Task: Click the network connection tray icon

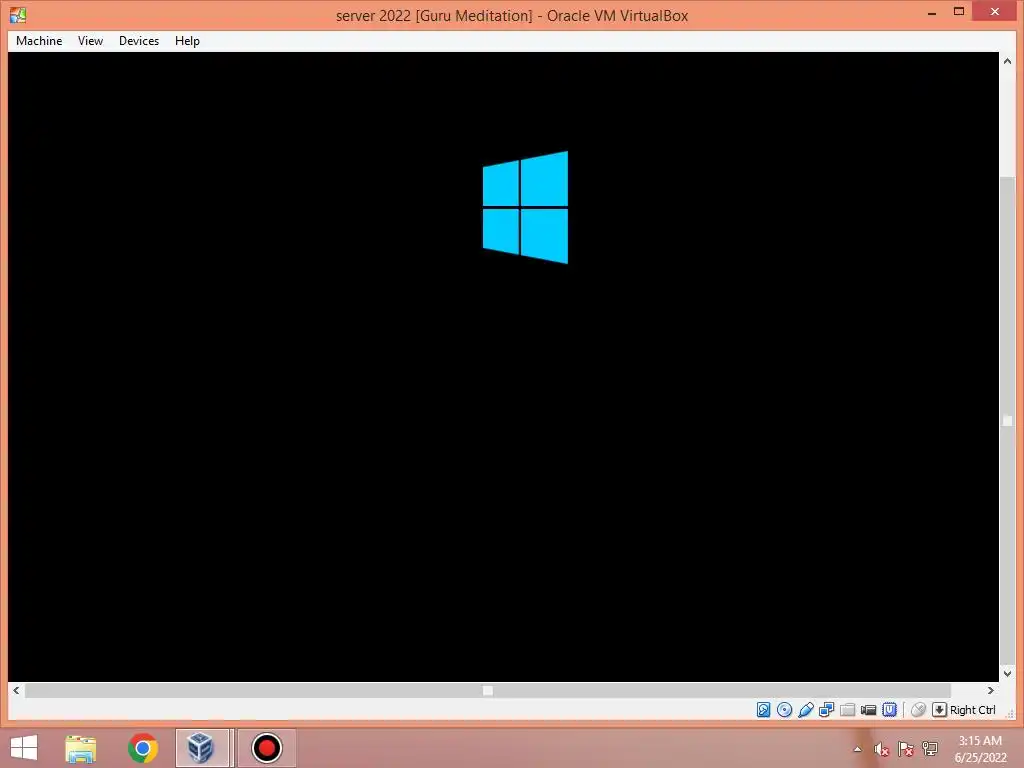Action: 930,749
